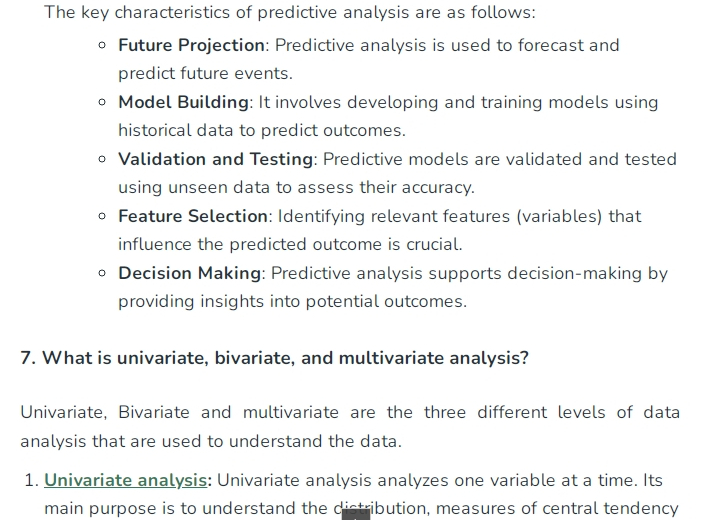Click the dark floating button at bottom center
The image size is (704, 520).
356,515
